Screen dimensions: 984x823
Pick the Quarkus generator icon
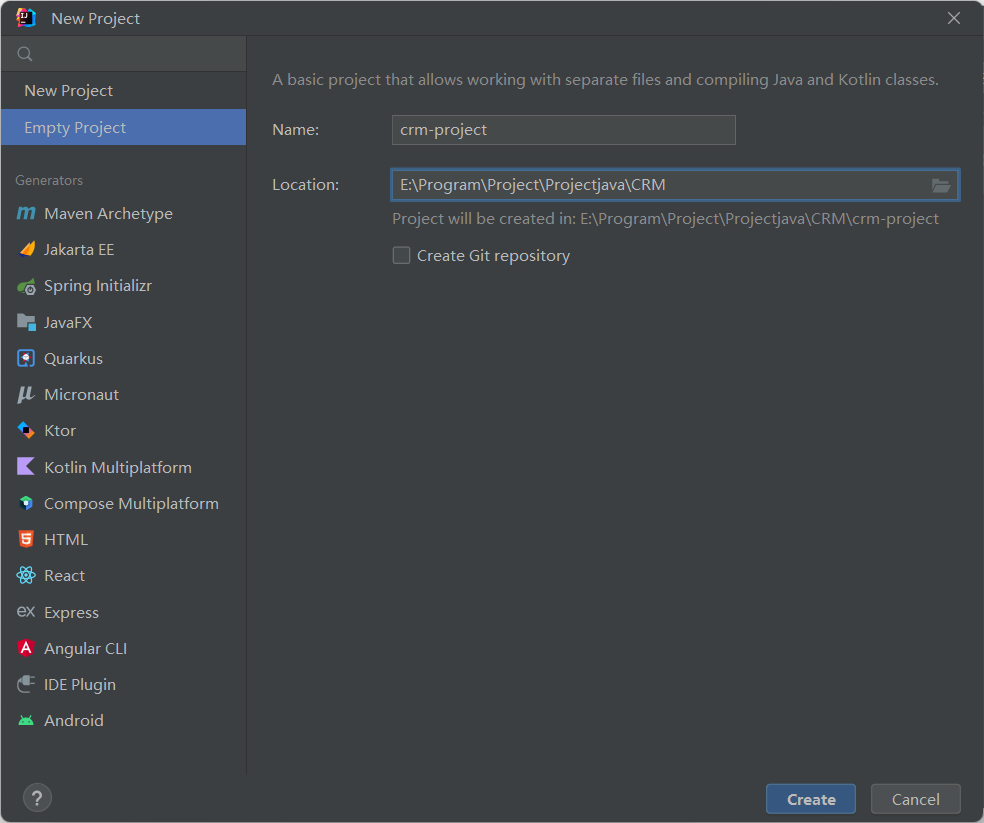(26, 358)
